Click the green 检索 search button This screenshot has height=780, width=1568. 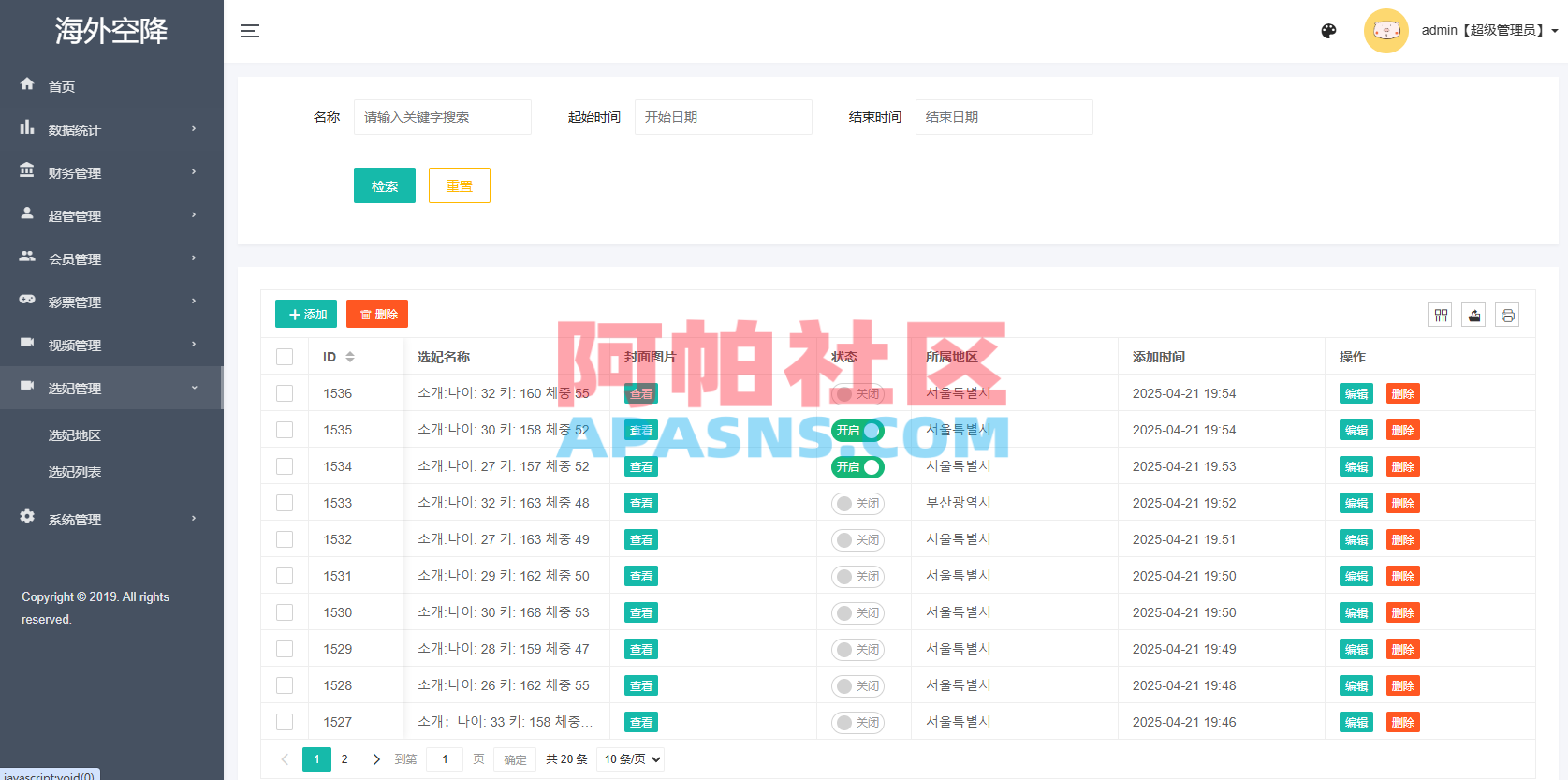pos(385,185)
